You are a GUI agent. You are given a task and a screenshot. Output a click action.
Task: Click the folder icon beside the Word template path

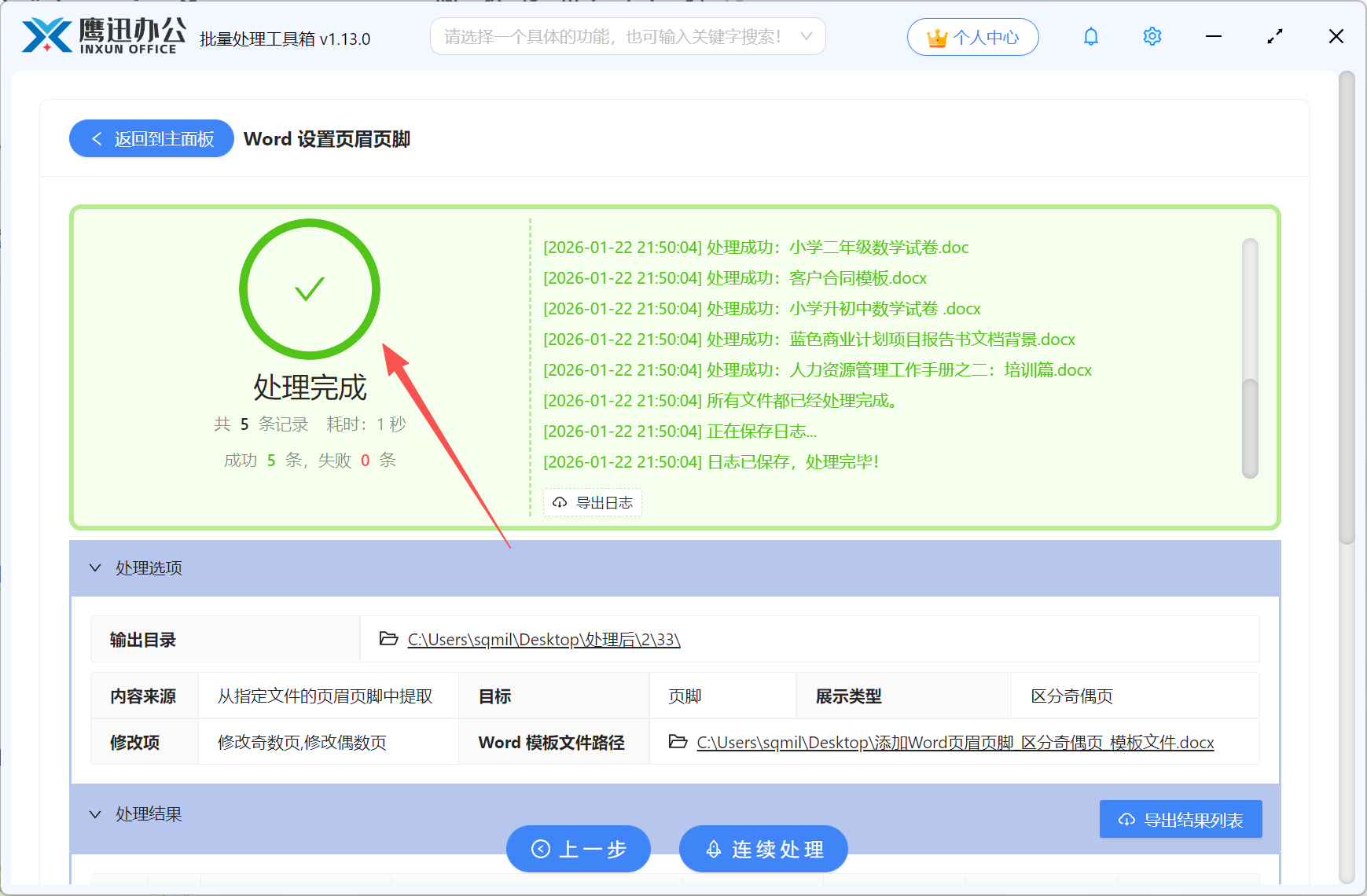(678, 742)
